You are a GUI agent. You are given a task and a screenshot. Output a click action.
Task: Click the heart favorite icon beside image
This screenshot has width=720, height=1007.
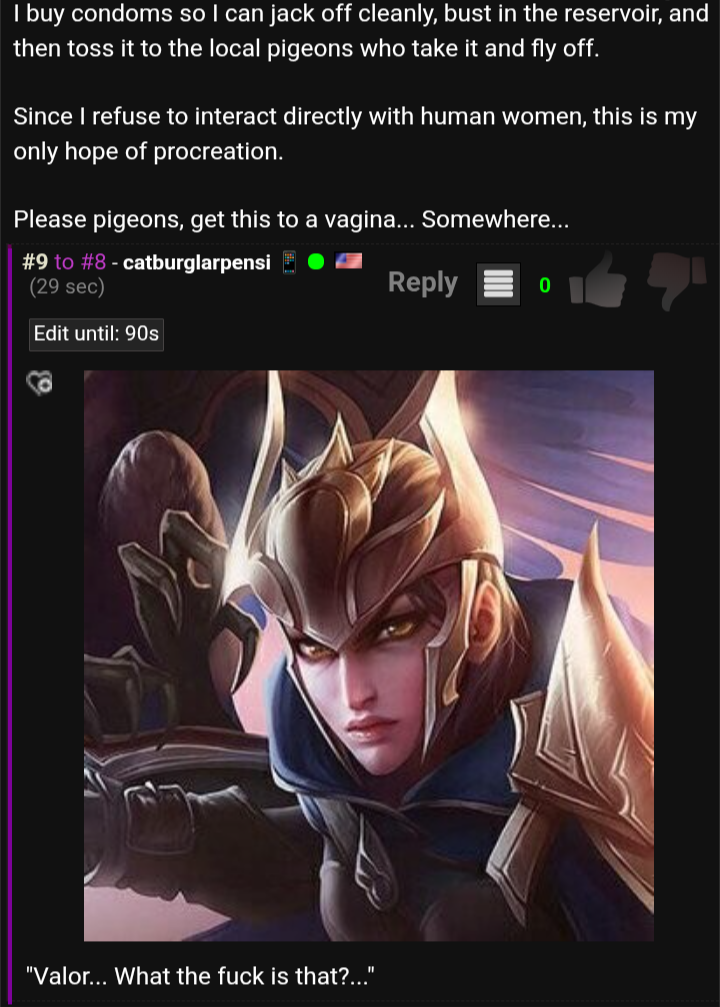(40, 383)
